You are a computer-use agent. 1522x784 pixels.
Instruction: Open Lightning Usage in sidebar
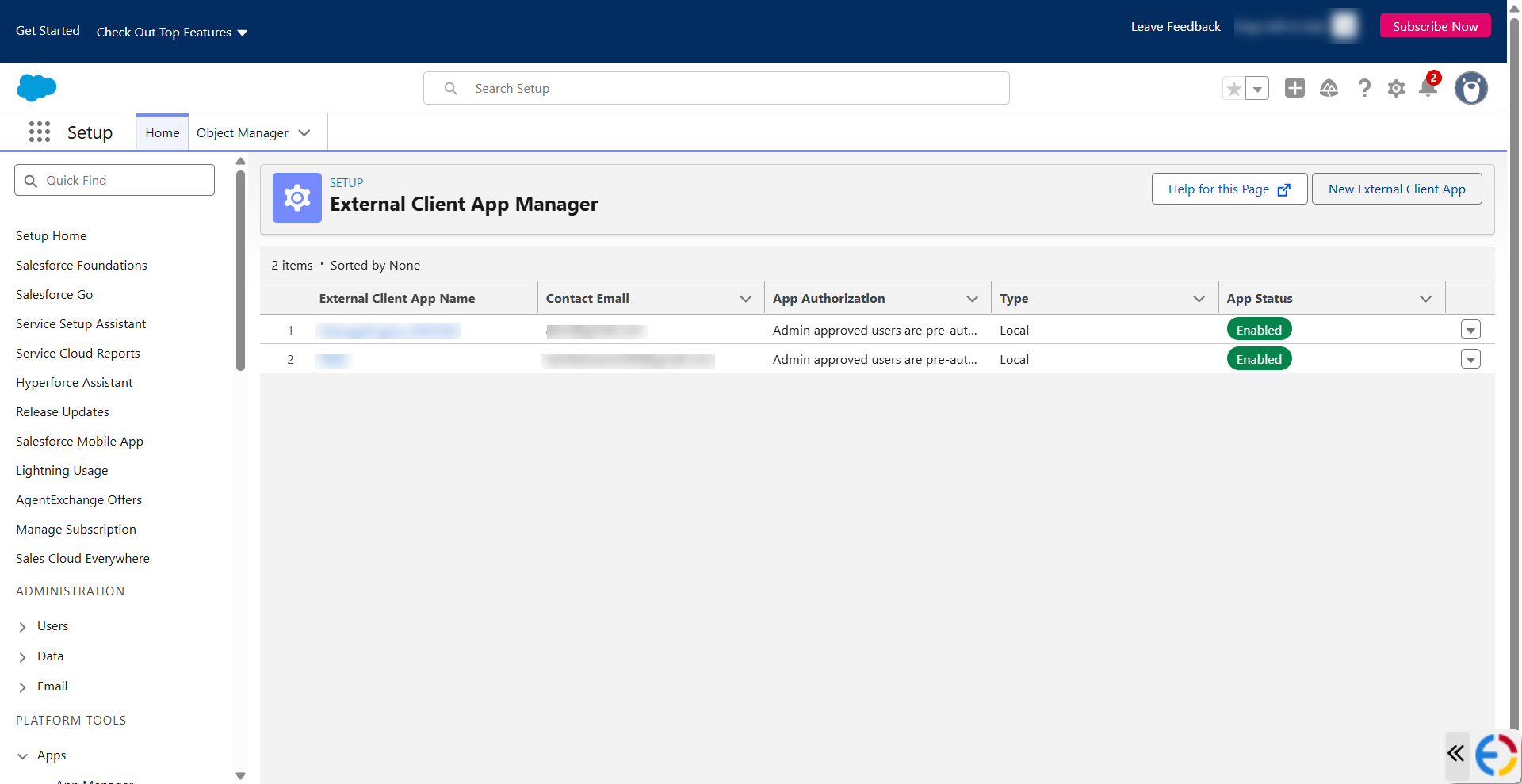[62, 470]
